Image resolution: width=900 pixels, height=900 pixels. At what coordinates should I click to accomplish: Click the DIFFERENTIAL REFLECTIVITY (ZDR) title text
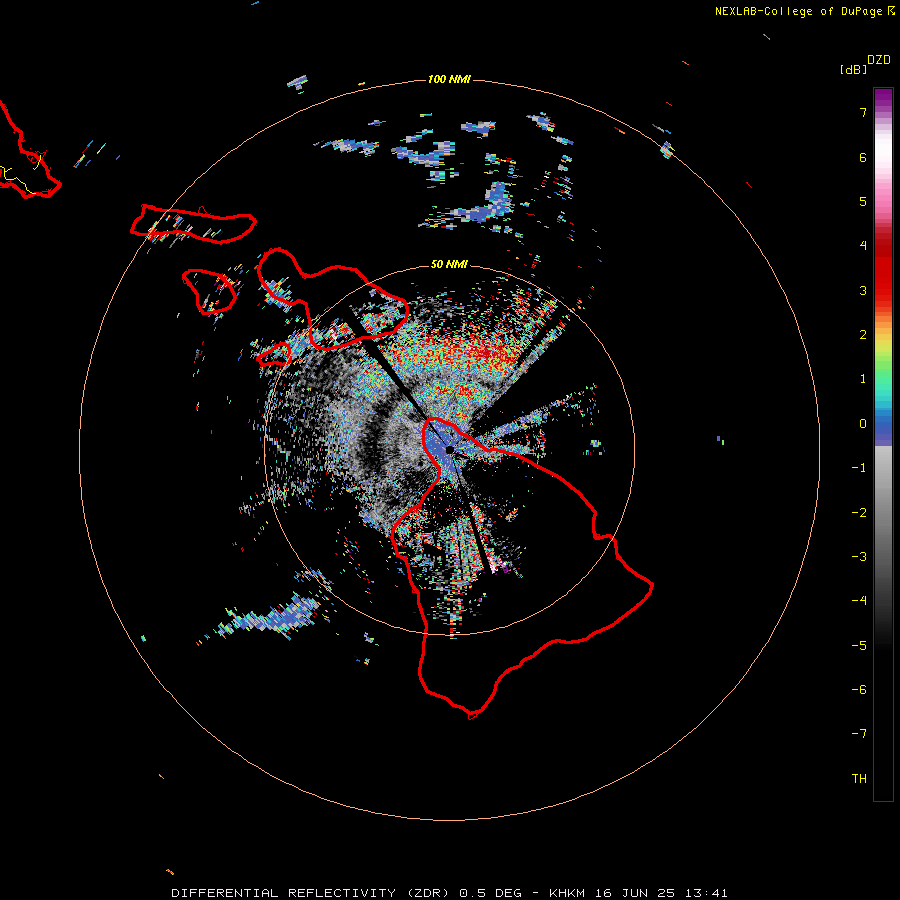coord(312,893)
